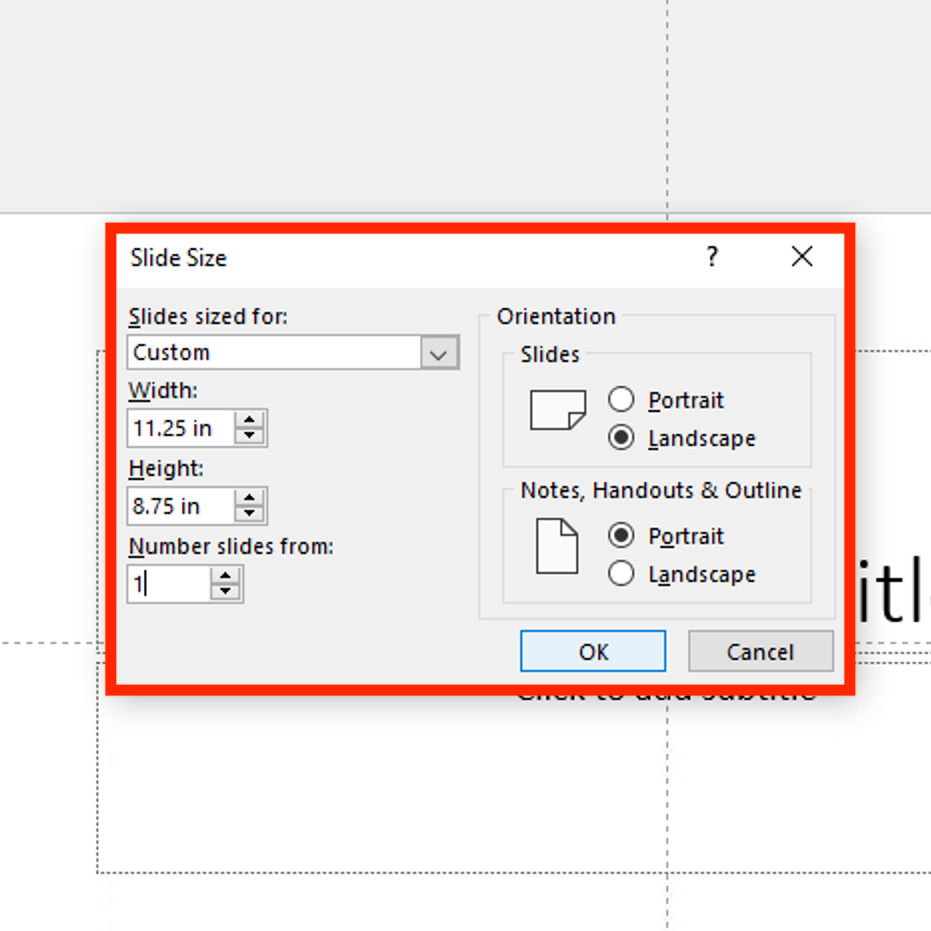
Task: Open the Slides sized for dropdown
Action: tap(438, 352)
